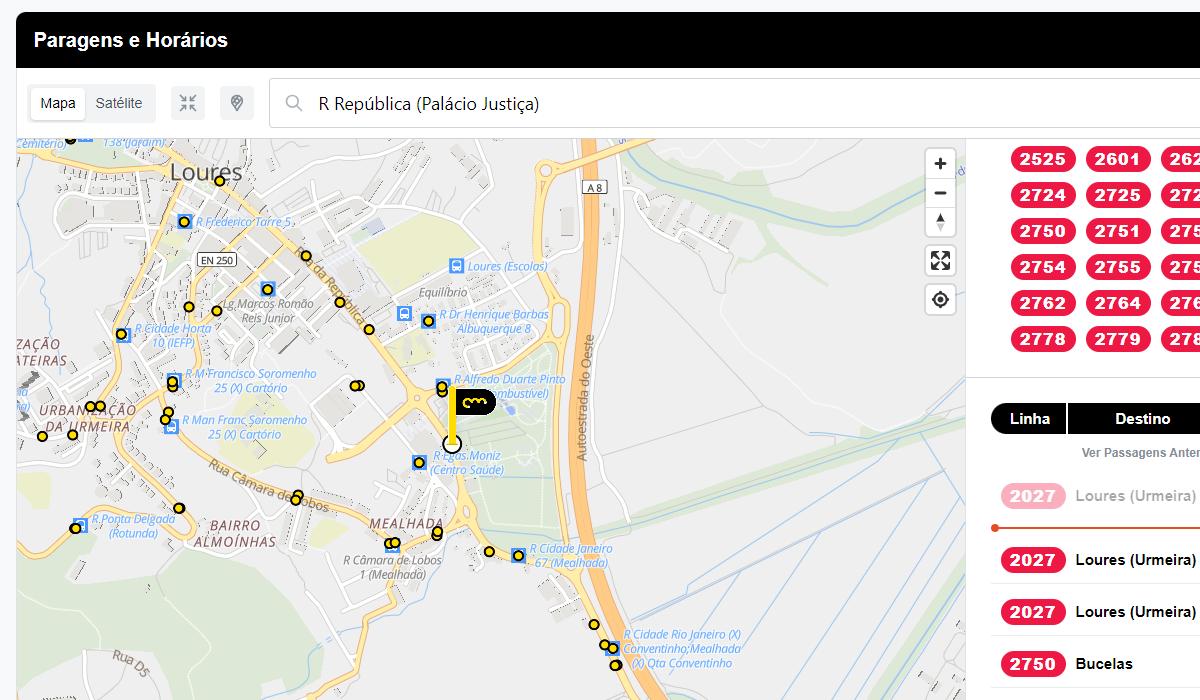
Task: Select line 2601 badge
Action: (1116, 159)
